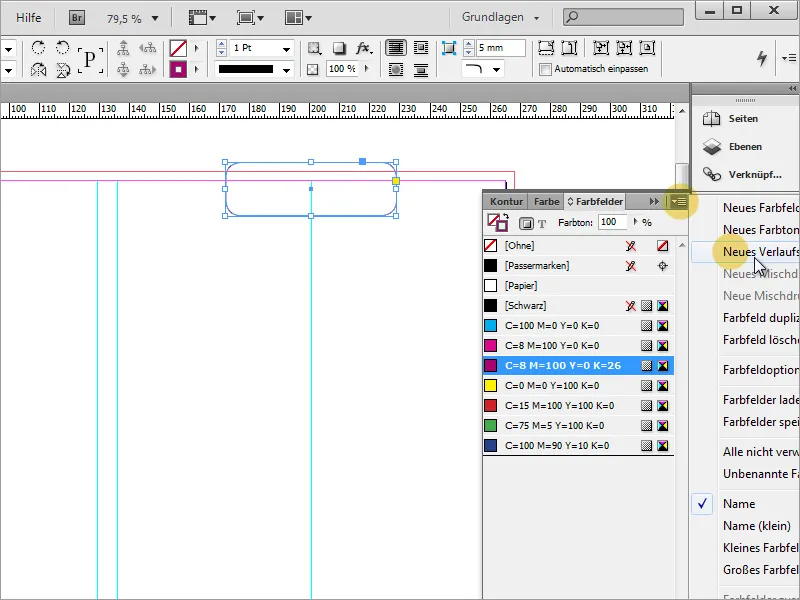Open the fx effects button

pos(363,48)
